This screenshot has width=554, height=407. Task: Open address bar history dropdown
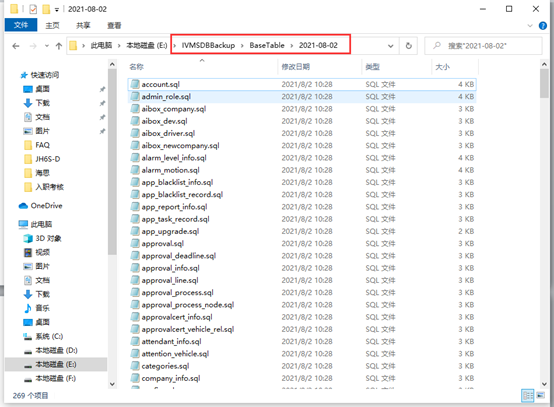(x=390, y=46)
